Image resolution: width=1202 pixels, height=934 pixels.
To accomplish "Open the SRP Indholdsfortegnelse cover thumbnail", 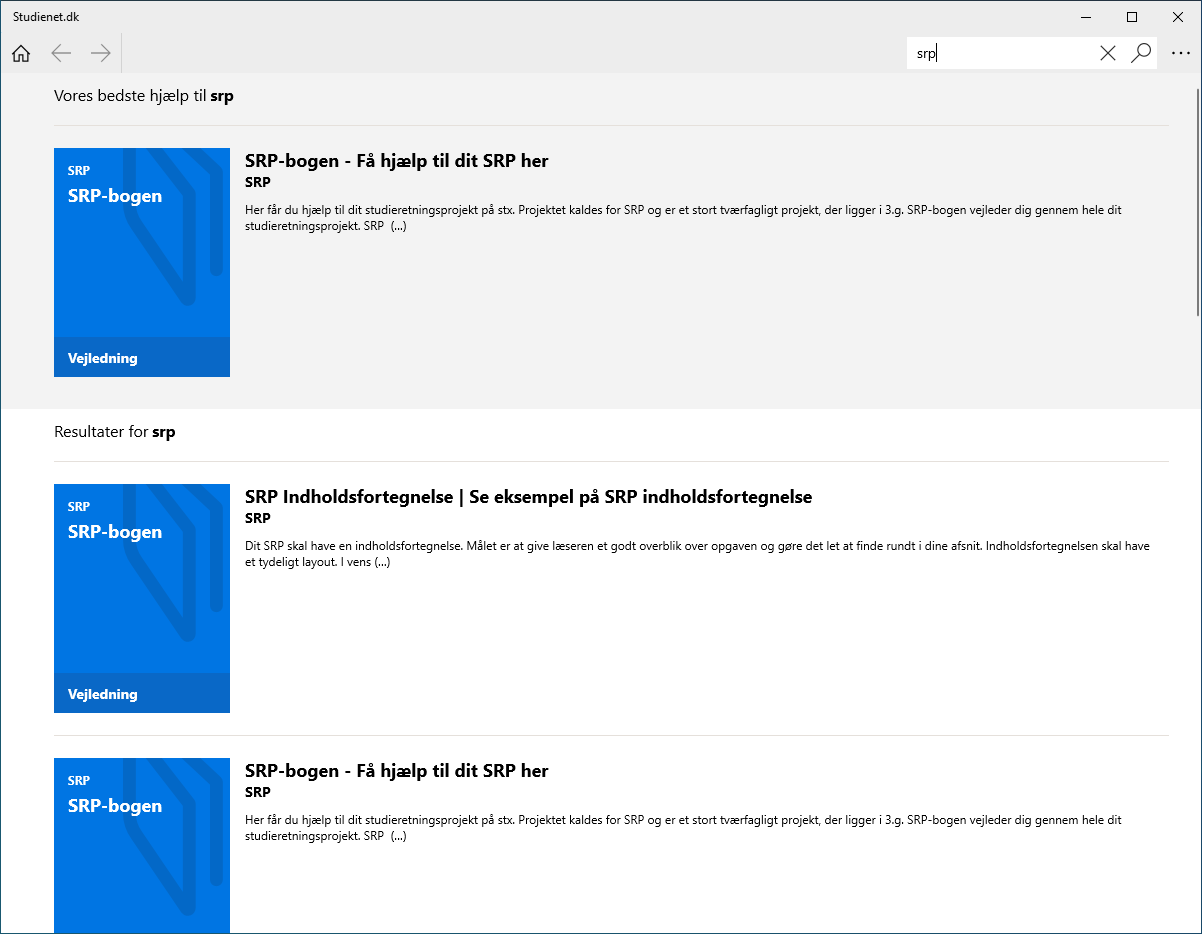I will click(x=142, y=598).
